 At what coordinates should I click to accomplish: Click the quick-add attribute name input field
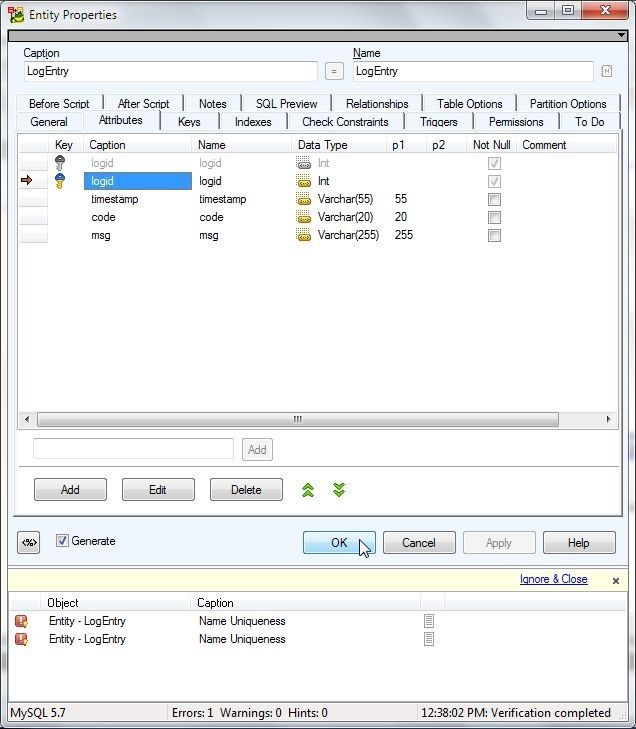(133, 449)
